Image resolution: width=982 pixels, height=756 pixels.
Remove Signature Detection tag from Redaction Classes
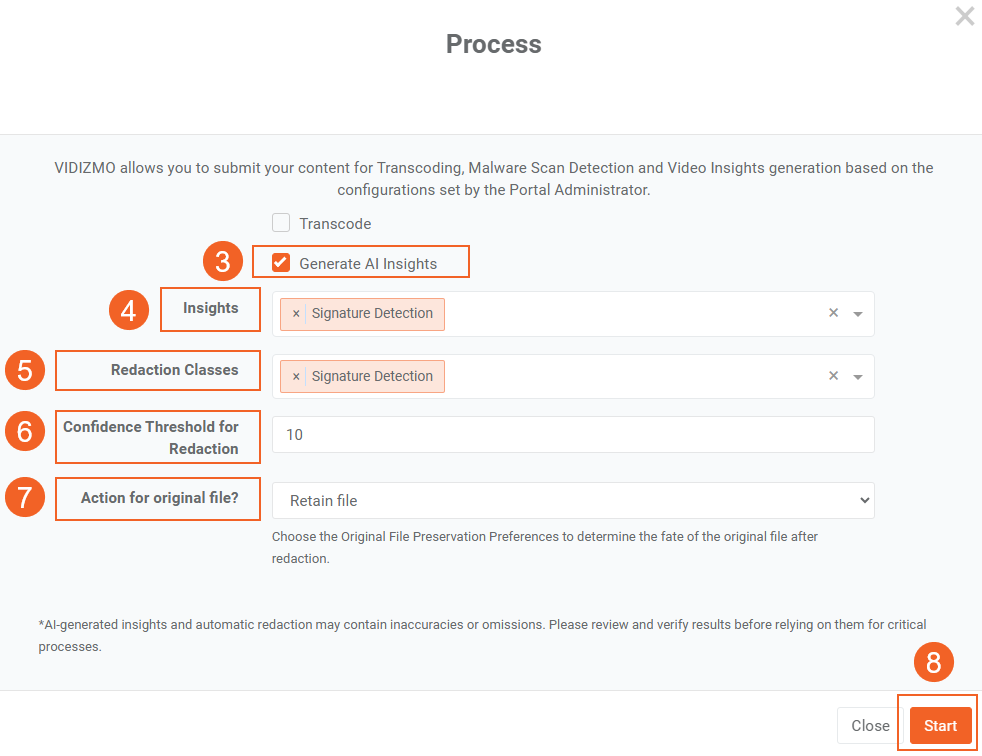coord(296,377)
